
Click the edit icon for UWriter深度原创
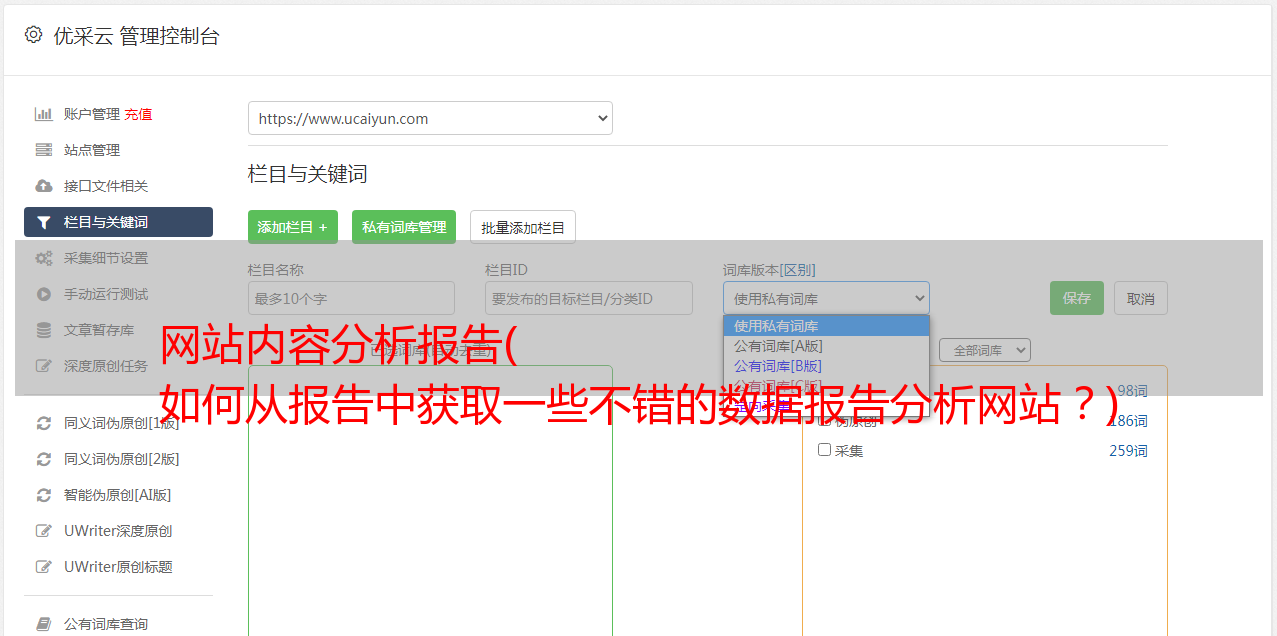[x=44, y=531]
